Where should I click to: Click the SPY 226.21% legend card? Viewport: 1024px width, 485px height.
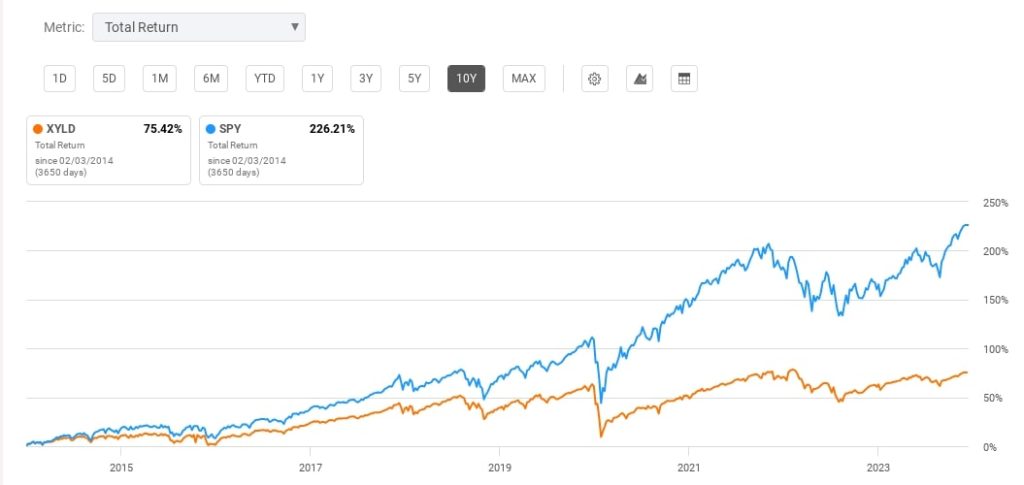tap(281, 150)
